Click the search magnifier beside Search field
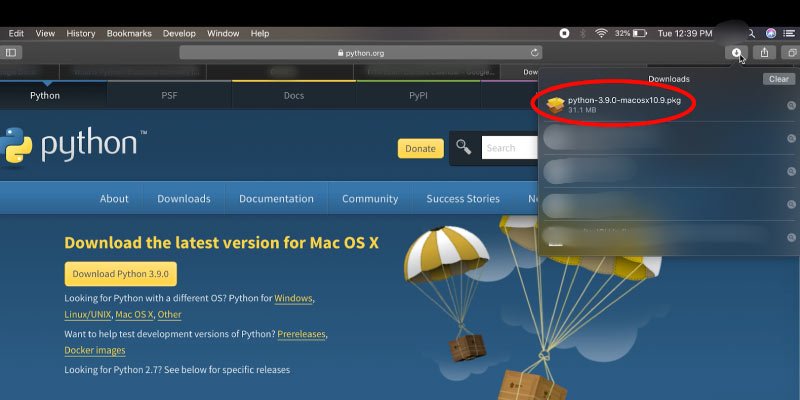The image size is (800, 400). (463, 148)
